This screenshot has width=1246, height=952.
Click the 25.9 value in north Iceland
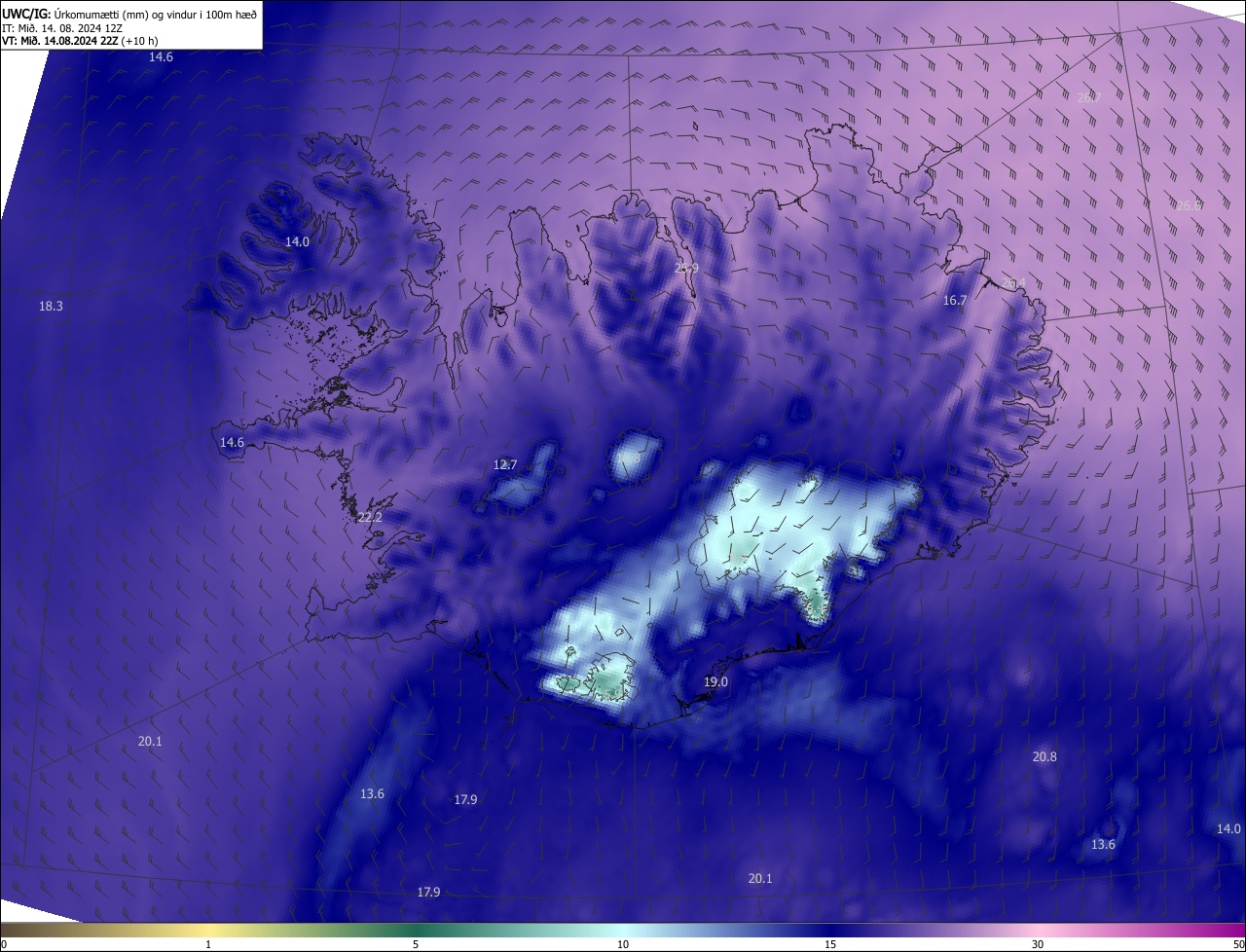tap(687, 268)
